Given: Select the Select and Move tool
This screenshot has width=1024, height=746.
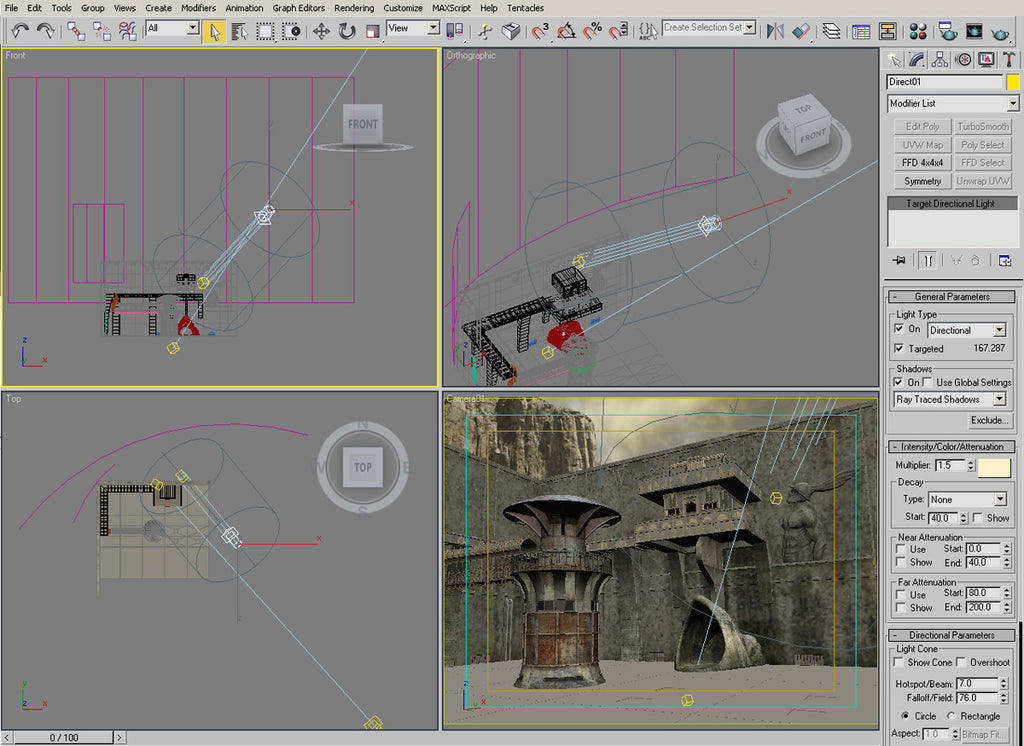Looking at the screenshot, I should click(x=321, y=31).
